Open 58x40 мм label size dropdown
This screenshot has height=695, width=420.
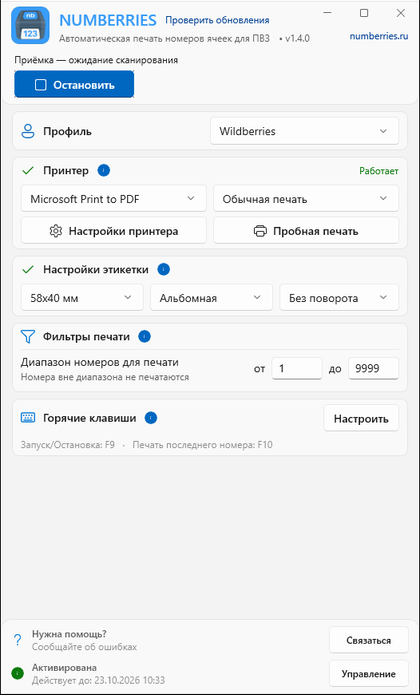(82, 298)
